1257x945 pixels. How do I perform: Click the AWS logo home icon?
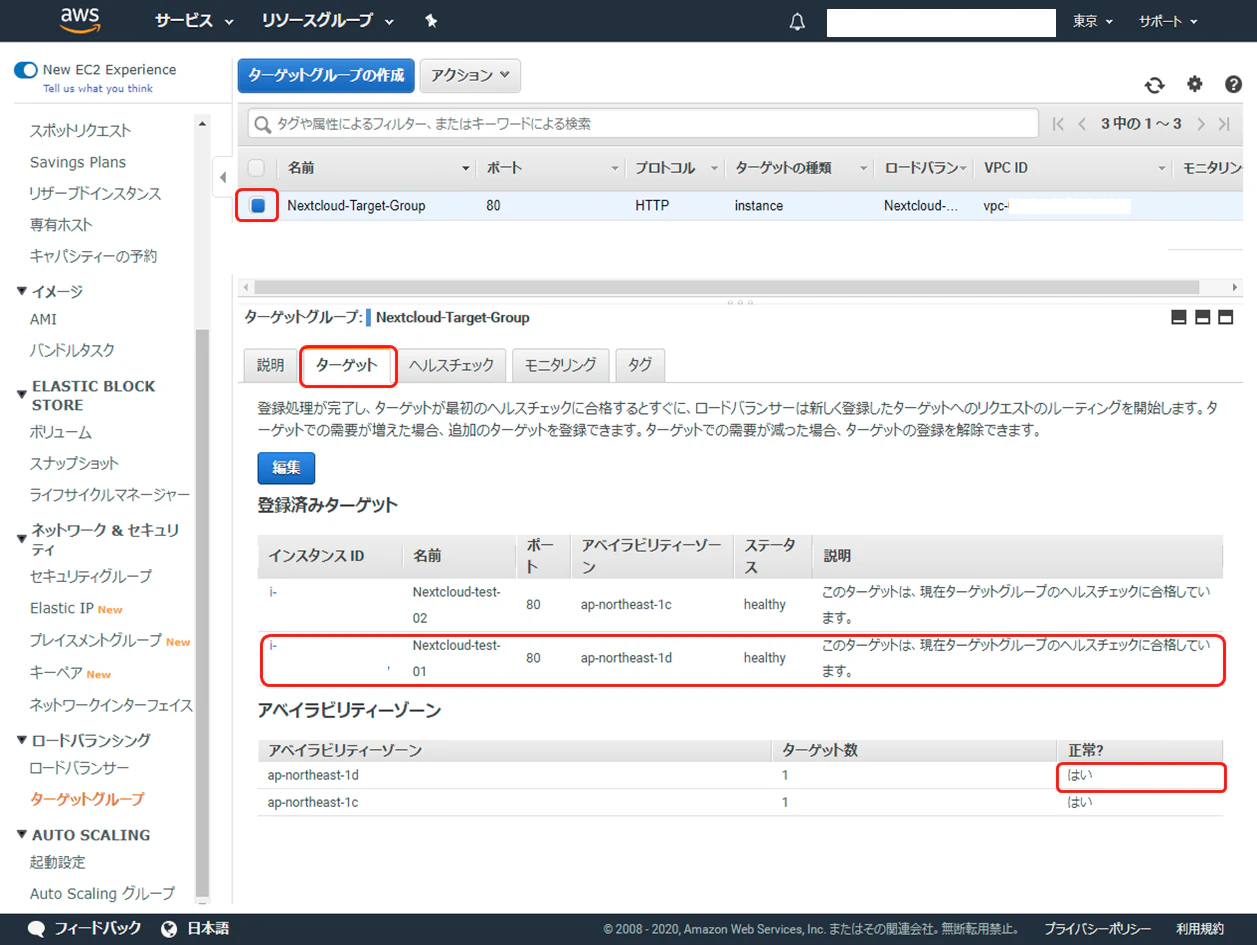pyautogui.click(x=79, y=21)
